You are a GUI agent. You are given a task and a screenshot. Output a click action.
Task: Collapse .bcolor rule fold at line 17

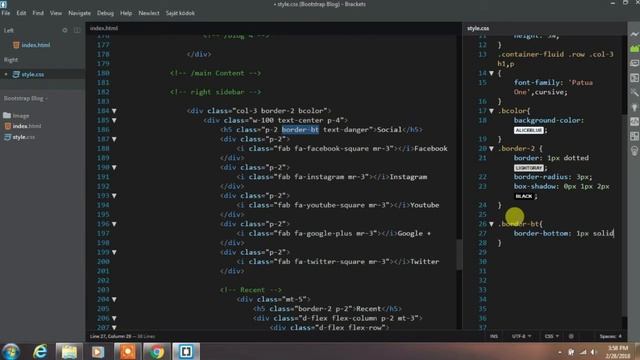(491, 111)
